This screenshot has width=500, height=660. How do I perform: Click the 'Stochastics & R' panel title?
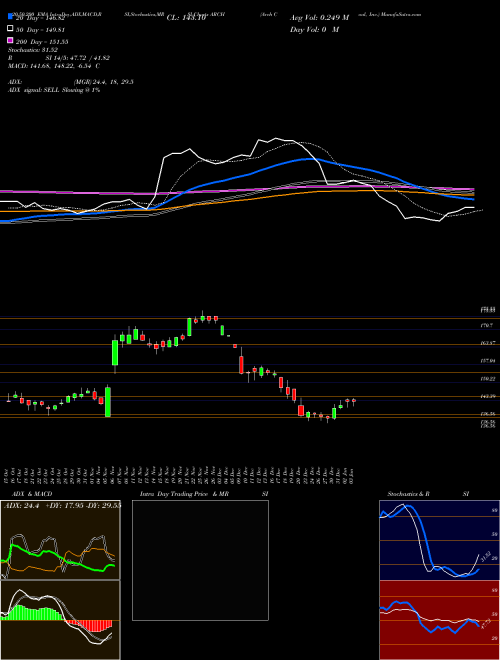coord(408,494)
